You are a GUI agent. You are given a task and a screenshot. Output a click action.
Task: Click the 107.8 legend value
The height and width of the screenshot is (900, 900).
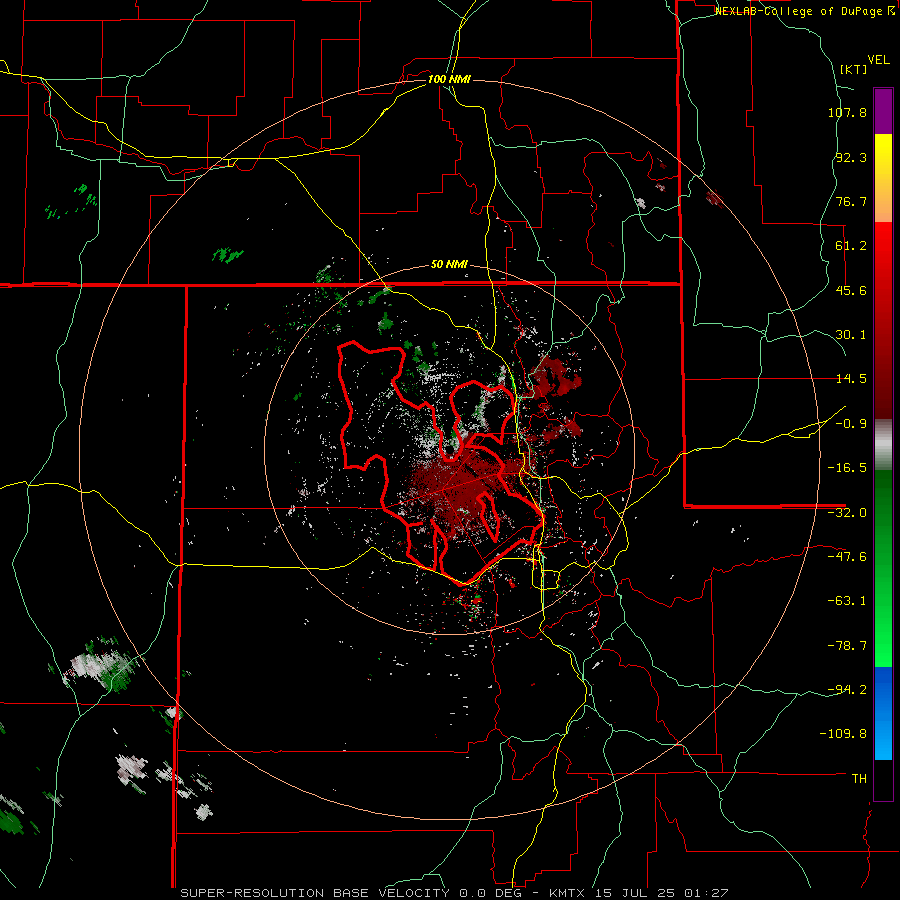pos(847,112)
